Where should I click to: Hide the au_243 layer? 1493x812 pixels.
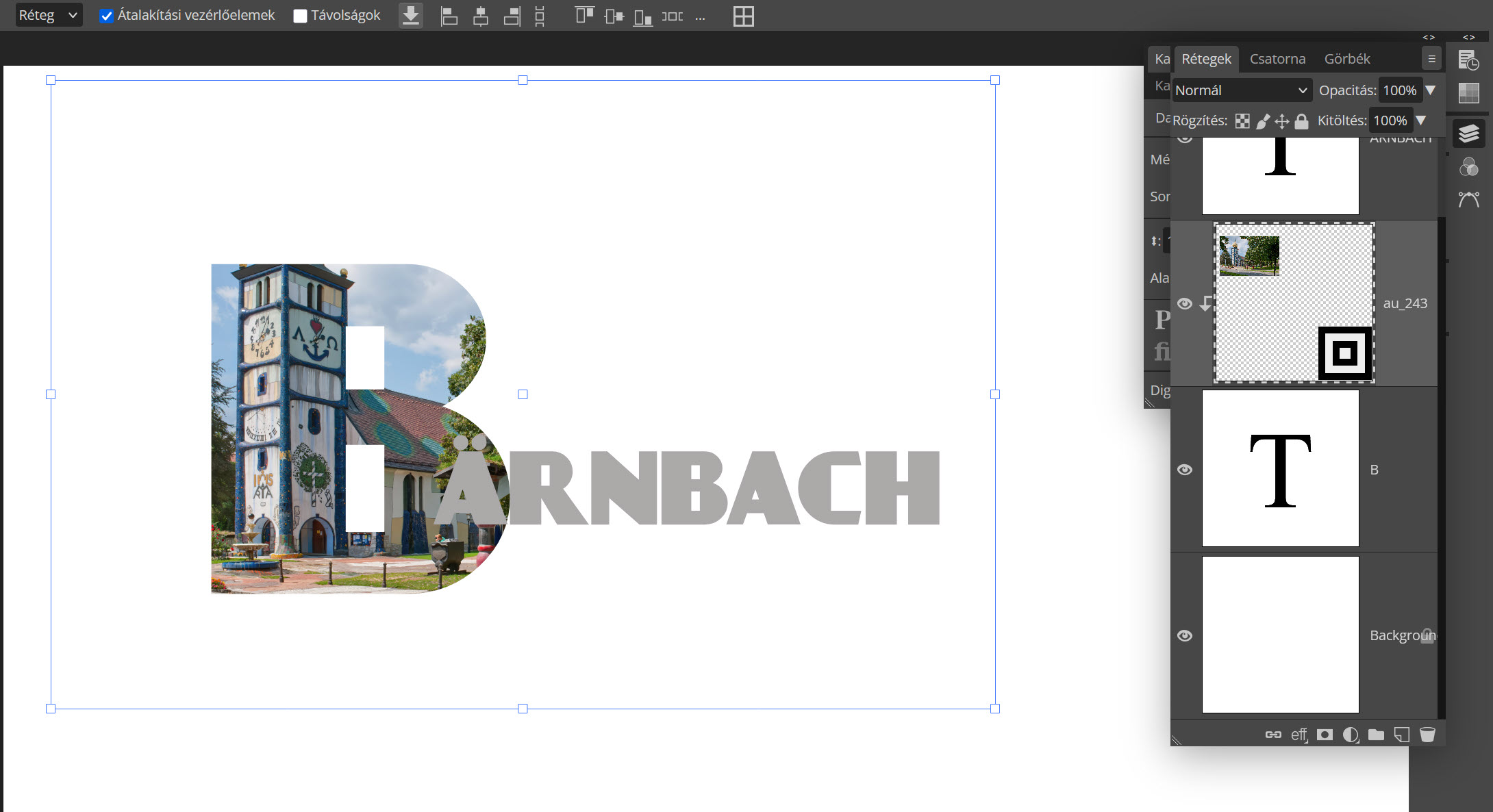coord(1185,303)
